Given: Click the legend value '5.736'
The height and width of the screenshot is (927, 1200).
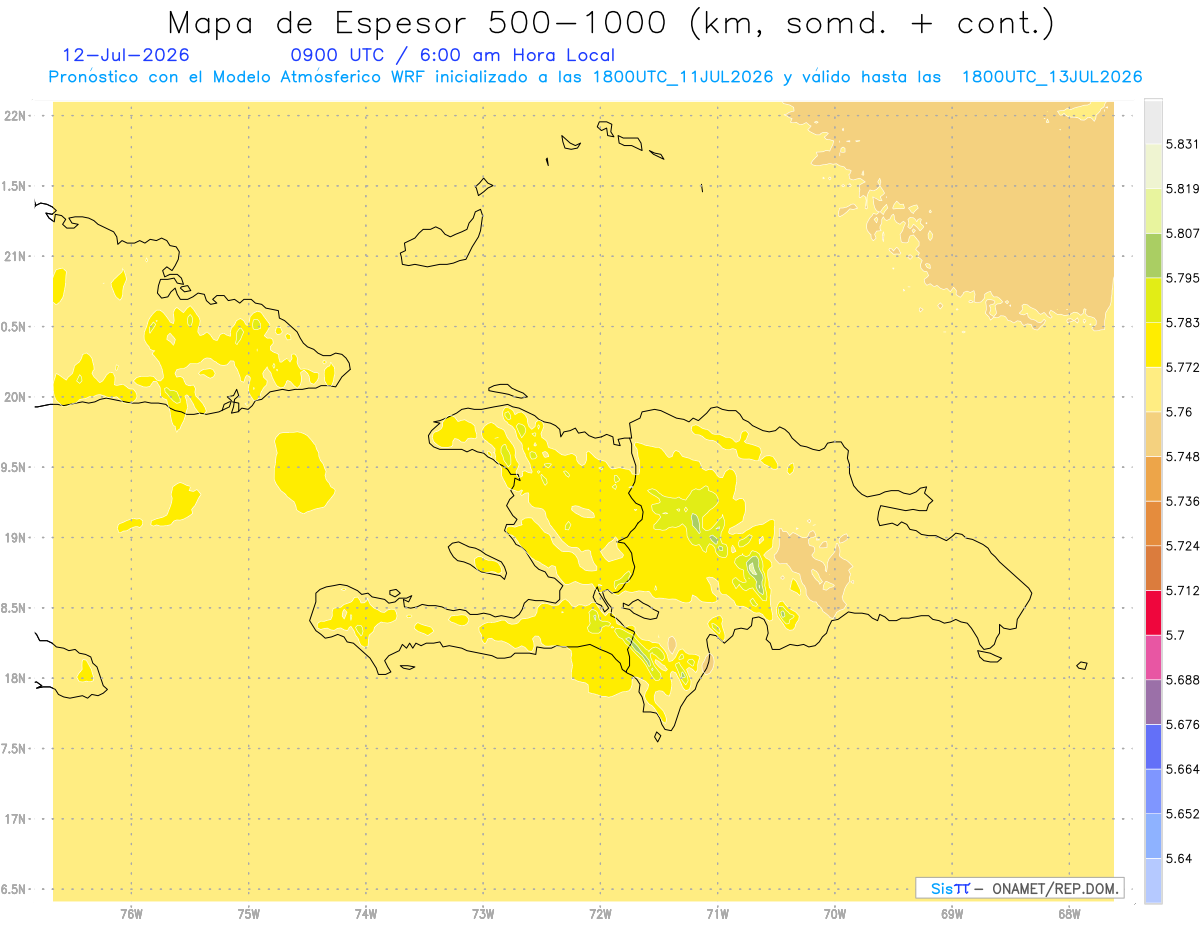Looking at the screenshot, I should click(1182, 502).
